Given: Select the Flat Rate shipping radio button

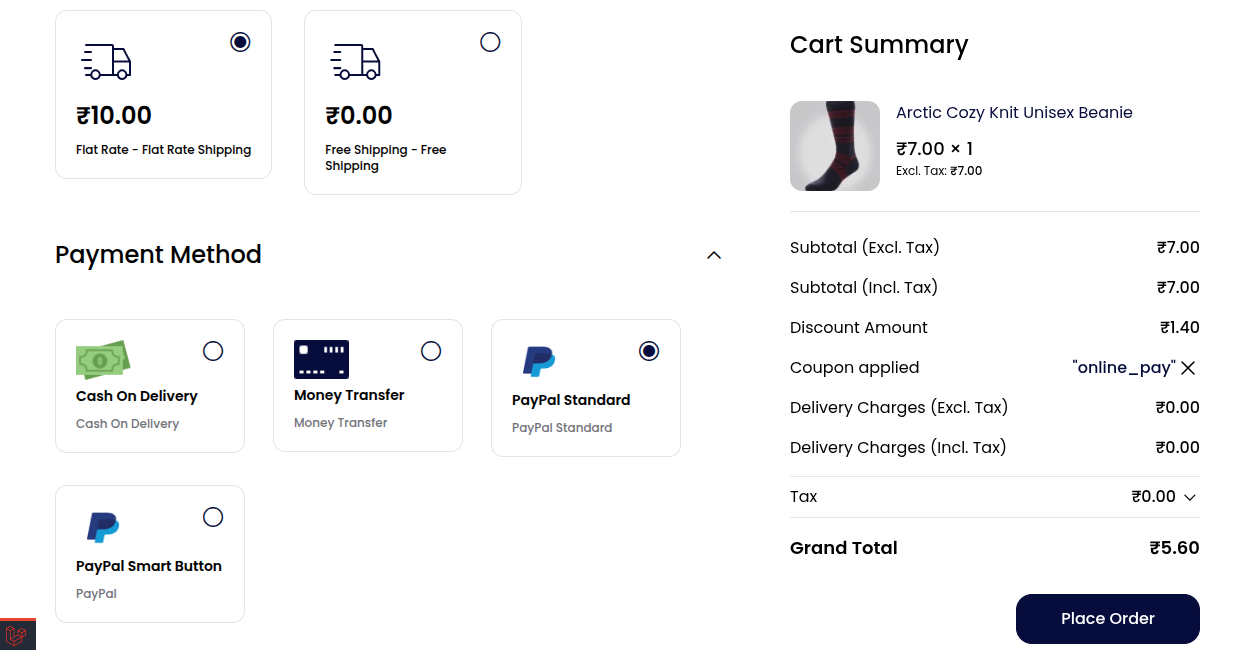Looking at the screenshot, I should (x=240, y=42).
